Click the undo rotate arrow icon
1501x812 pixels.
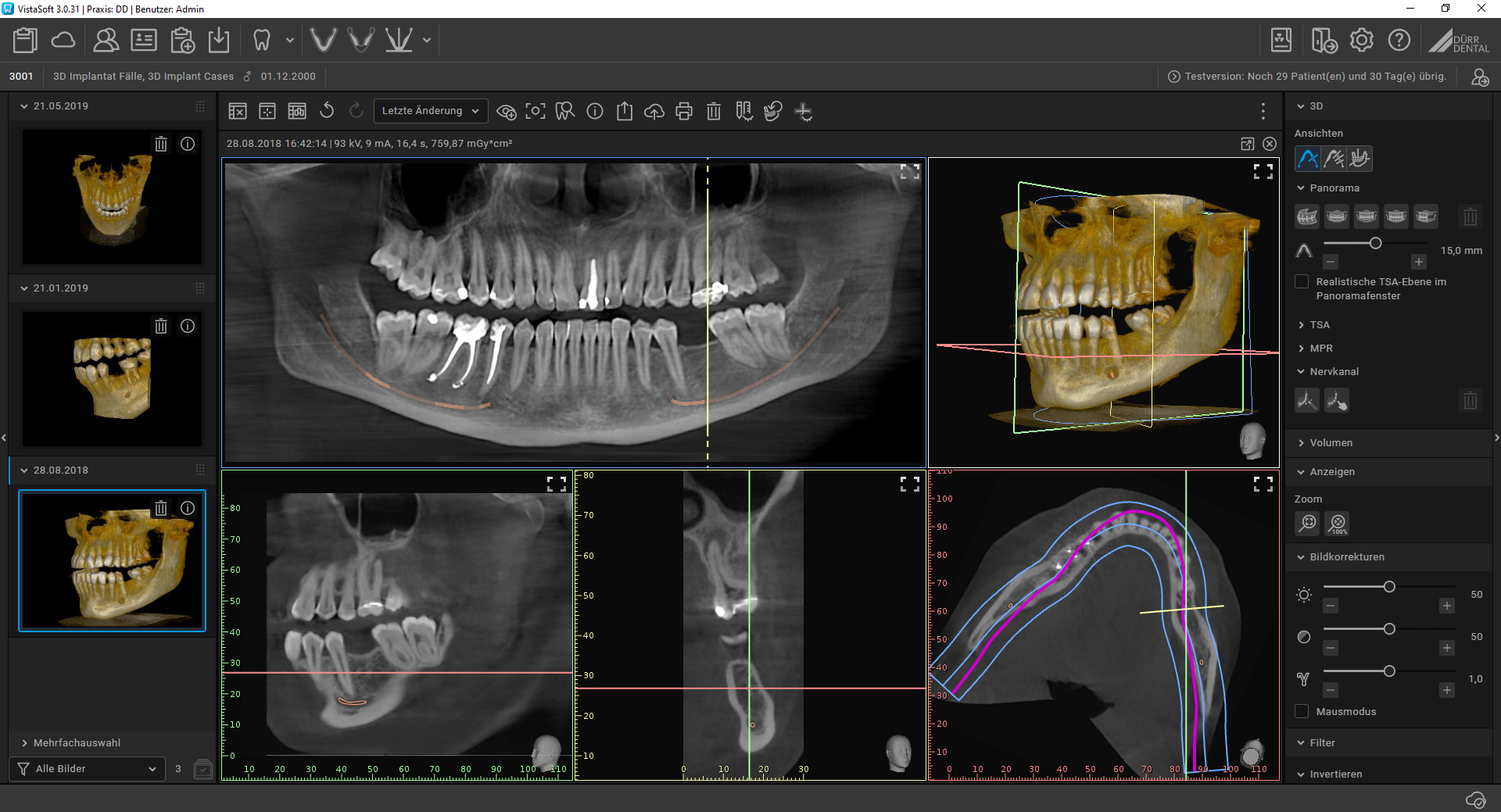coord(327,111)
